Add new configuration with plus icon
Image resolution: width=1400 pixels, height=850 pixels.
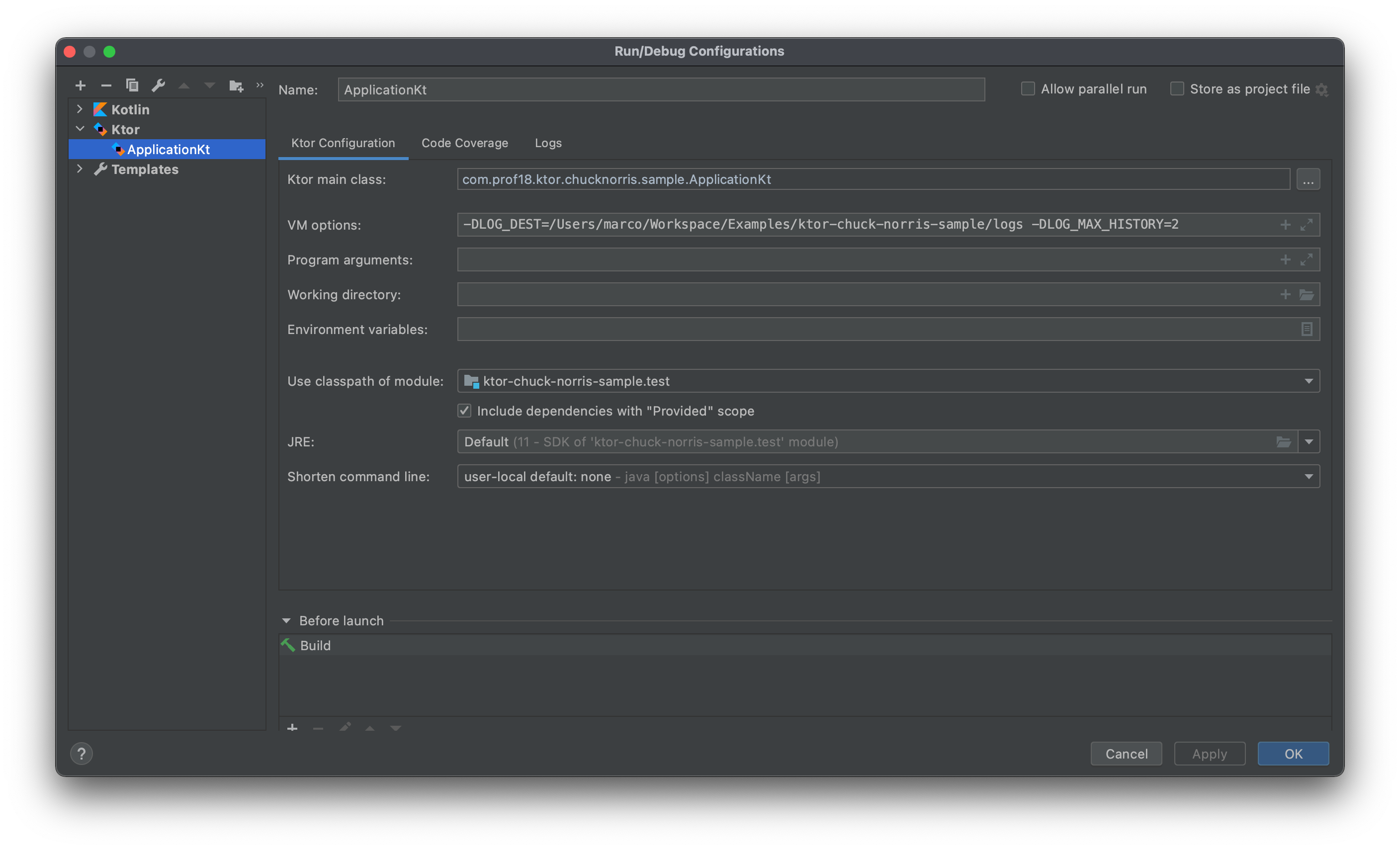80,86
